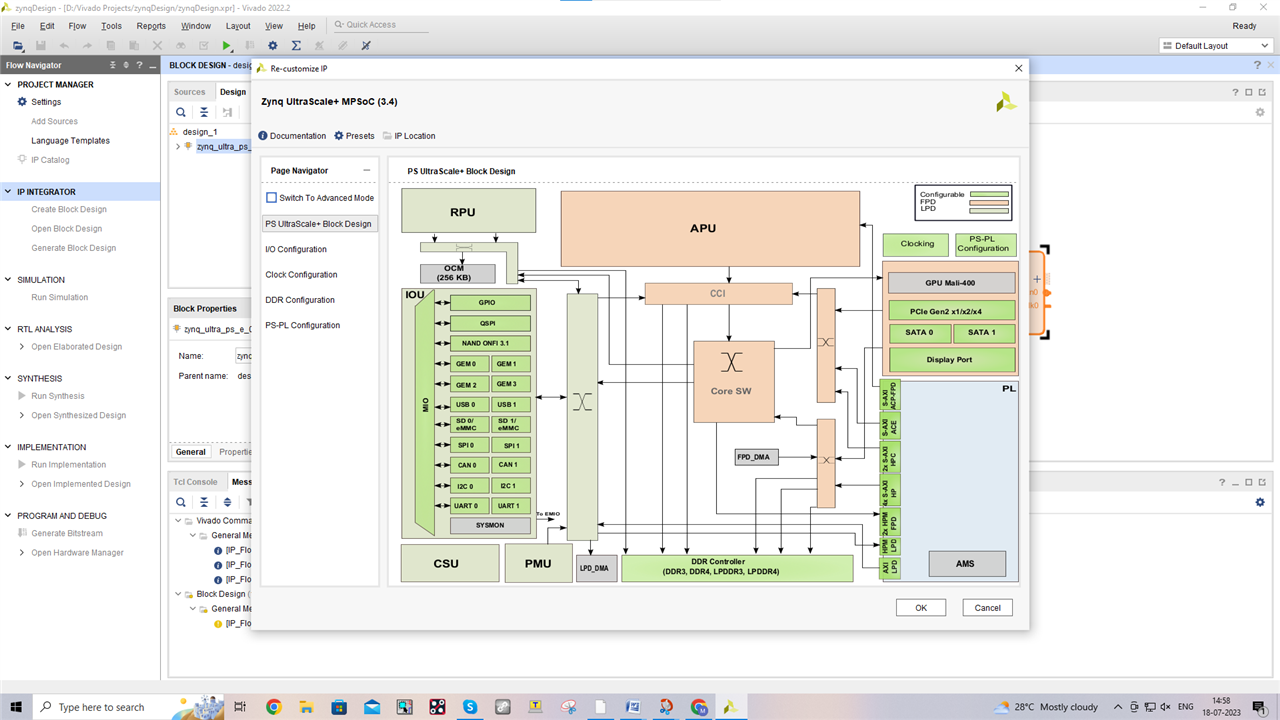This screenshot has width=1280, height=720.
Task: Open Settings gear in the main toolbar
Action: coord(273,46)
